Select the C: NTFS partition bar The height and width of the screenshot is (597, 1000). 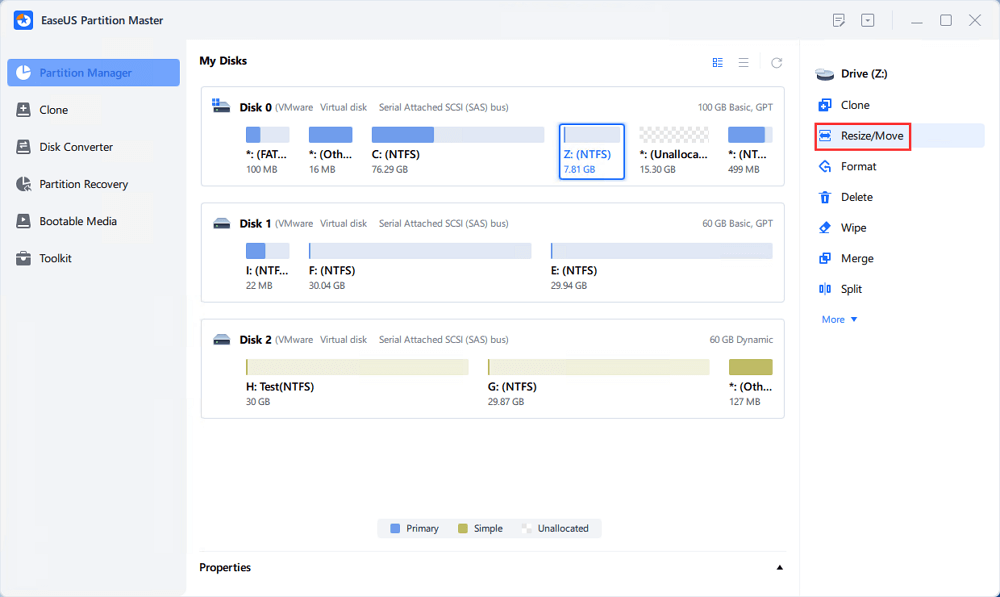coord(458,135)
